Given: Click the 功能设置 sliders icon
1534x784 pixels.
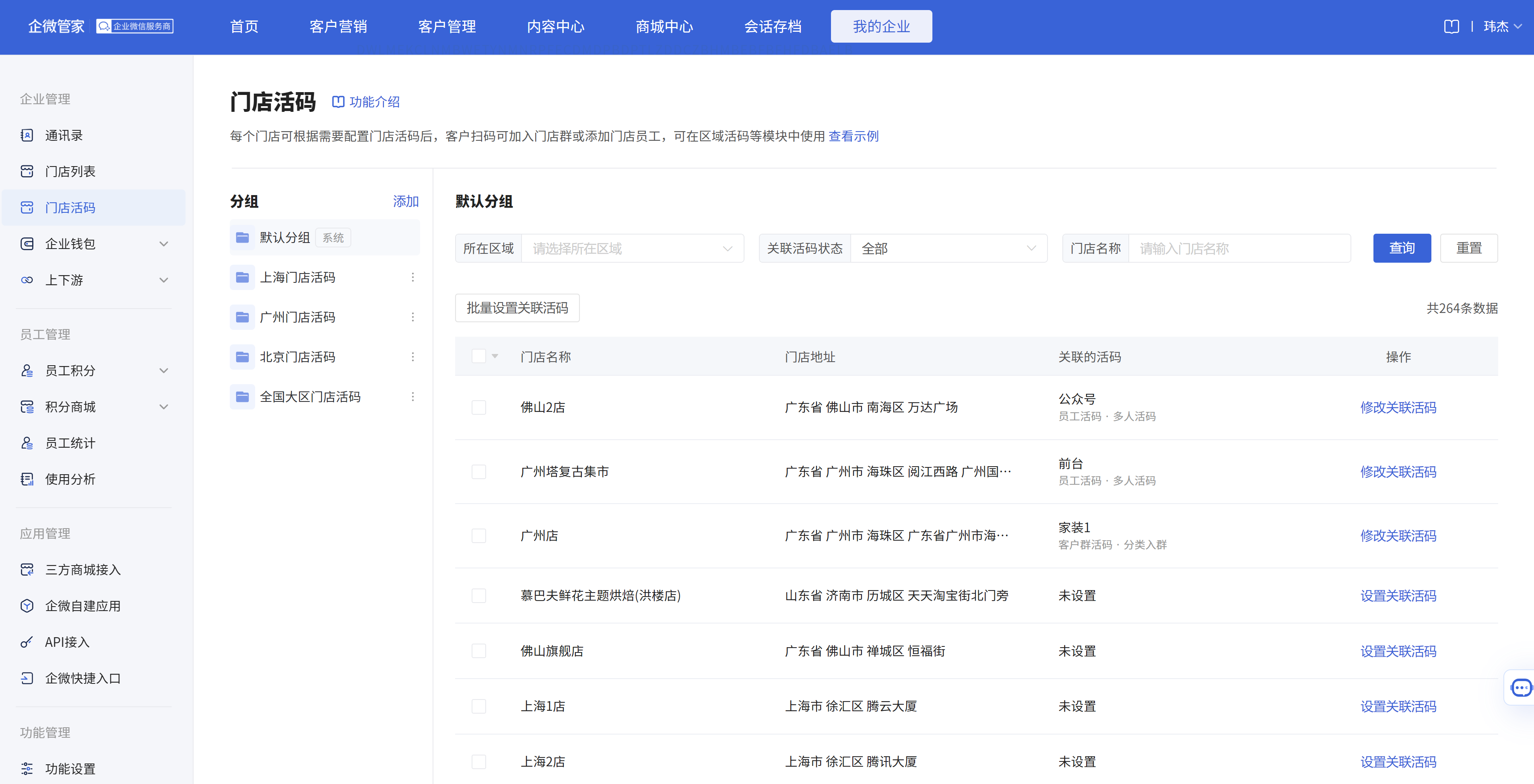Looking at the screenshot, I should (27, 769).
